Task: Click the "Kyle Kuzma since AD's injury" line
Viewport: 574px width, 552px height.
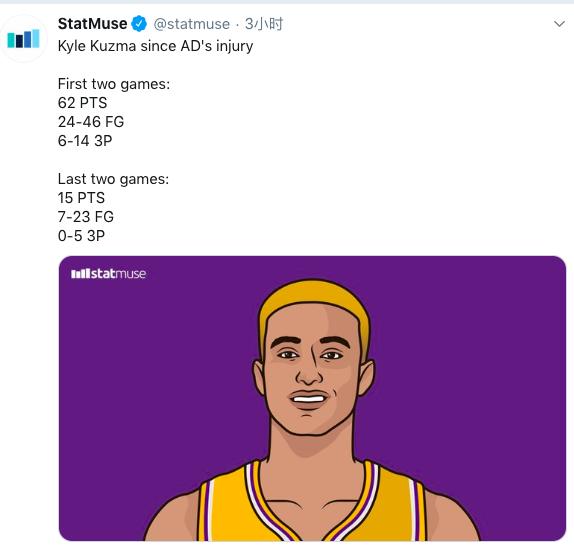Action: click(x=155, y=46)
